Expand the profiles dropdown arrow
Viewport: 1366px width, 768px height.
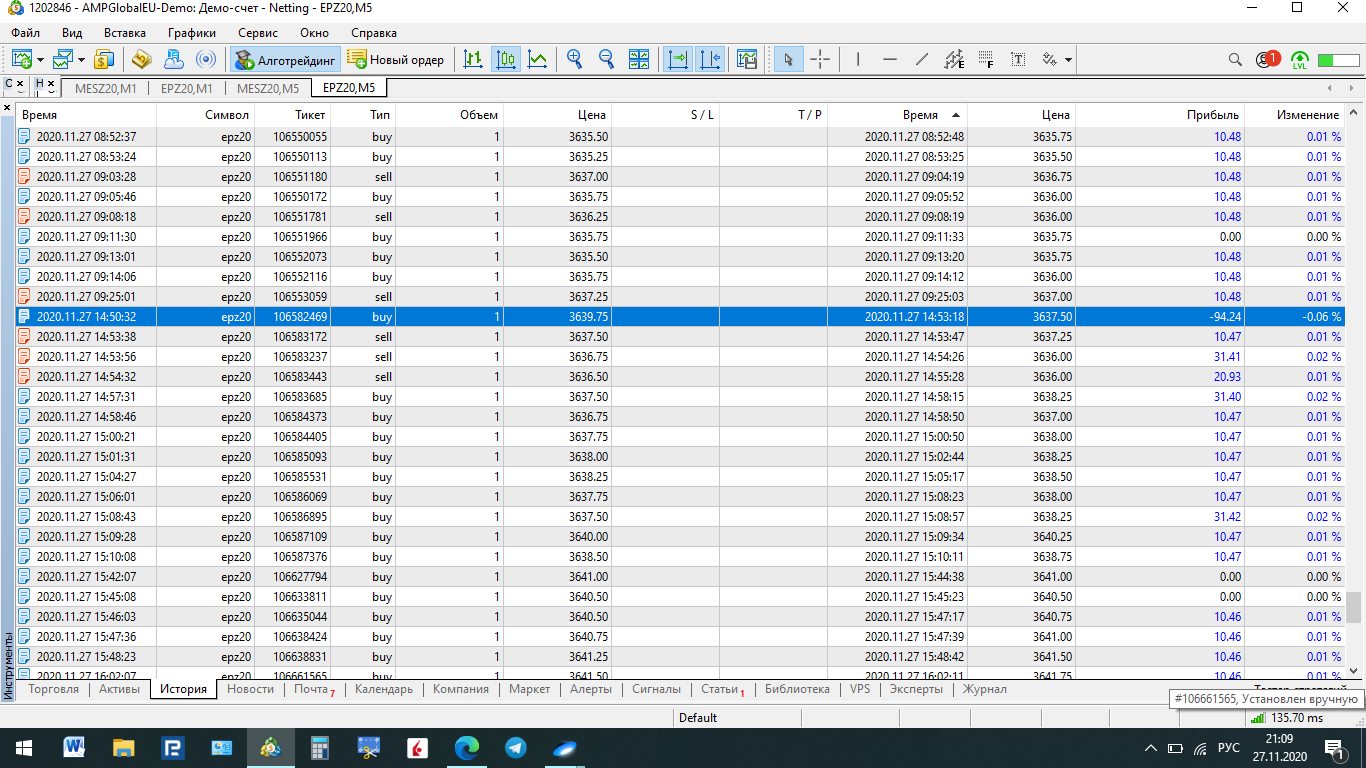(81, 60)
